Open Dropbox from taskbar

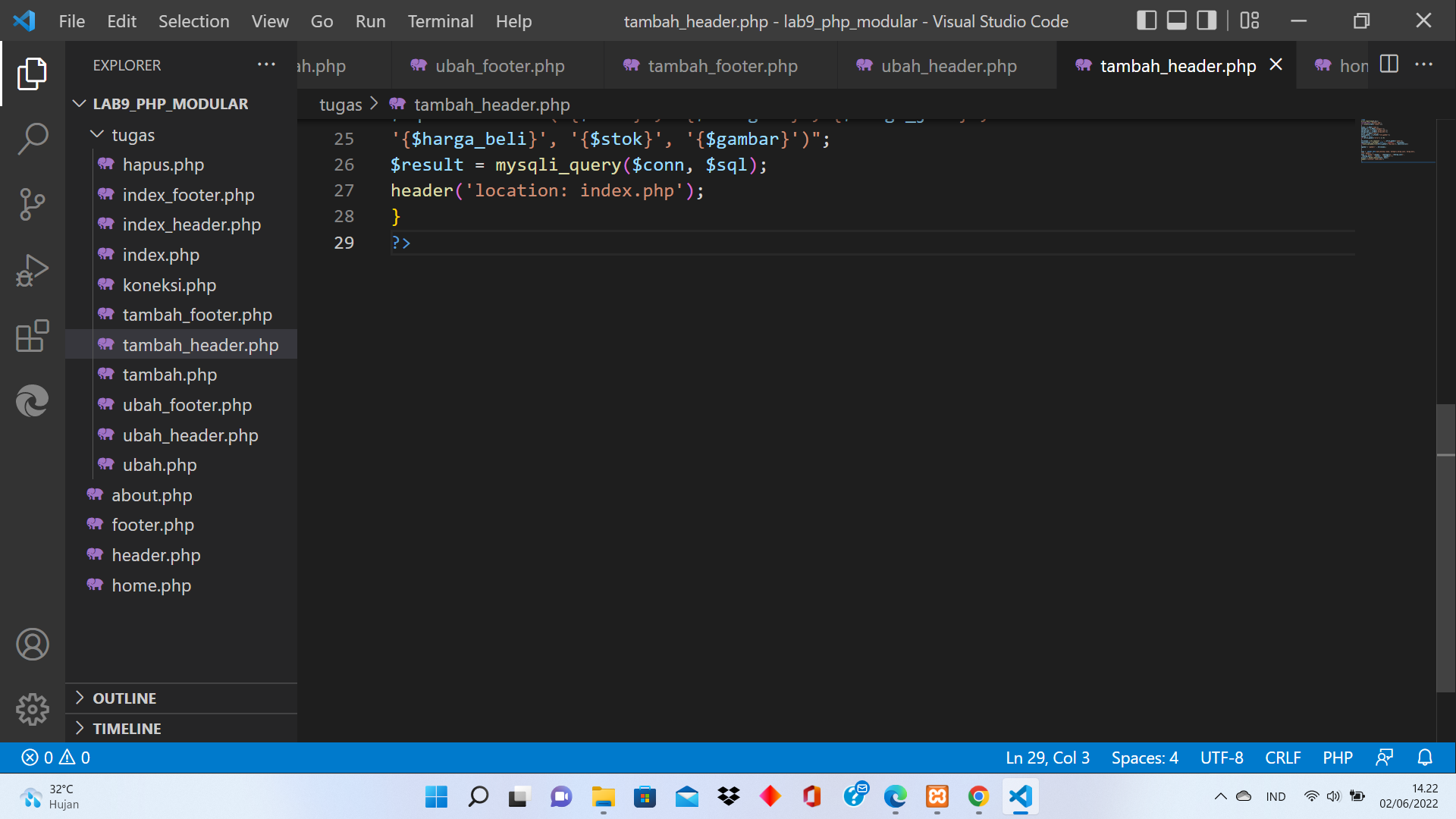click(x=728, y=797)
